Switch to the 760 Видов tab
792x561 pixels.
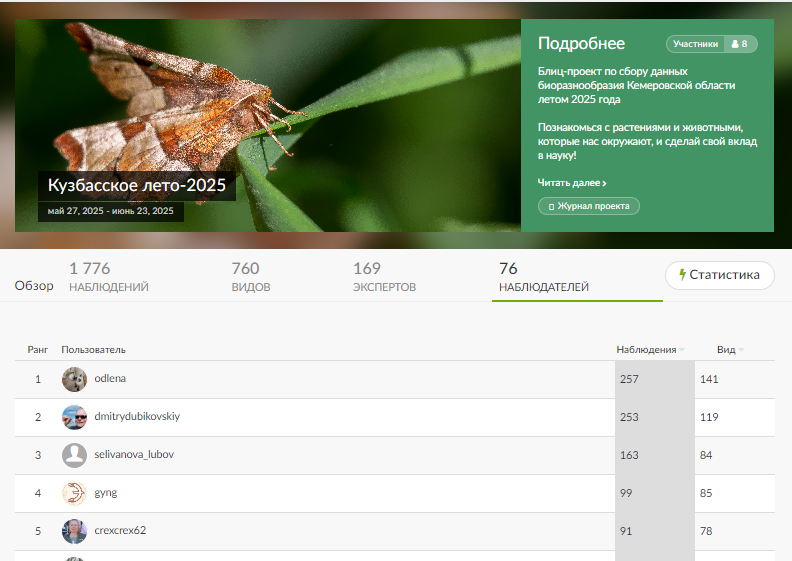point(251,277)
